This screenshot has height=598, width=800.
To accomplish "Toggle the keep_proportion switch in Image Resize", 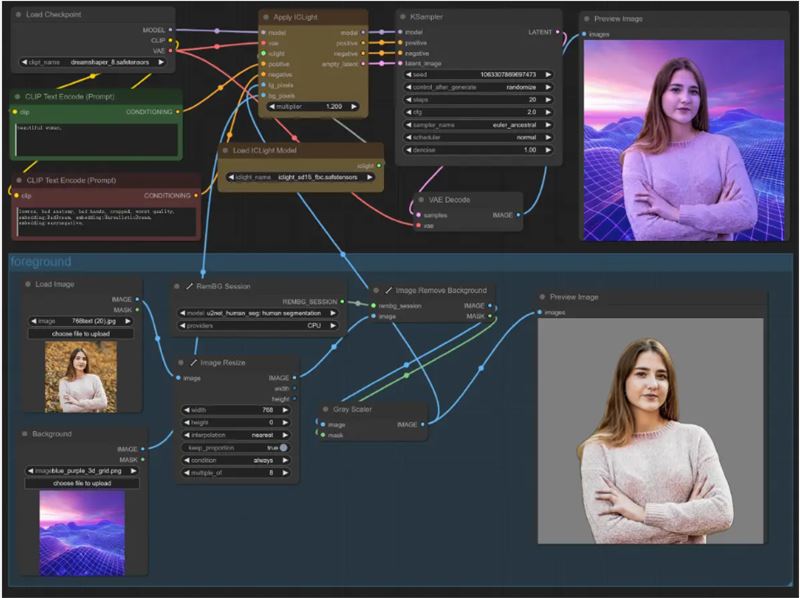I will click(x=283, y=447).
